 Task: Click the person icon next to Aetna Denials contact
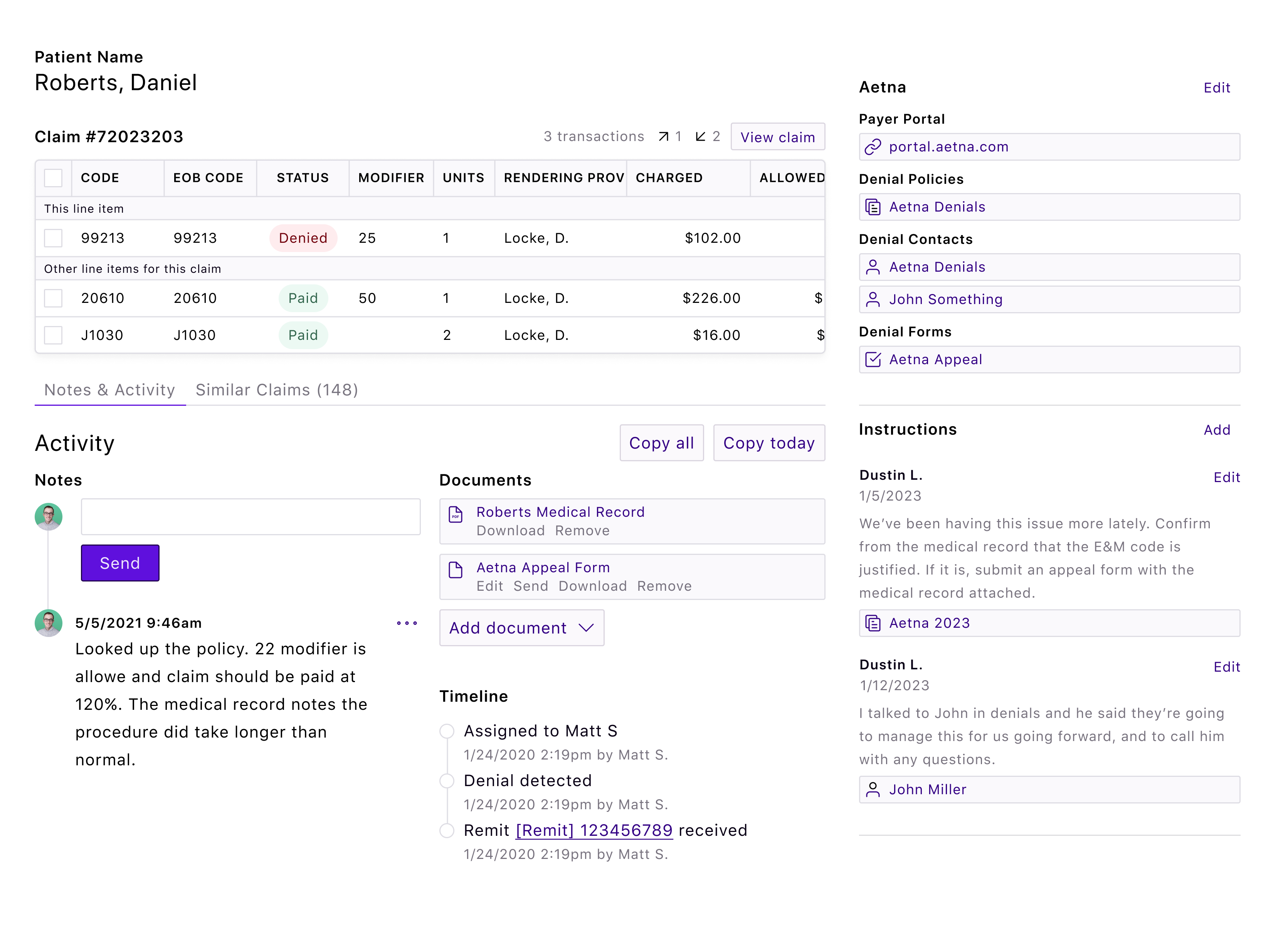click(872, 267)
